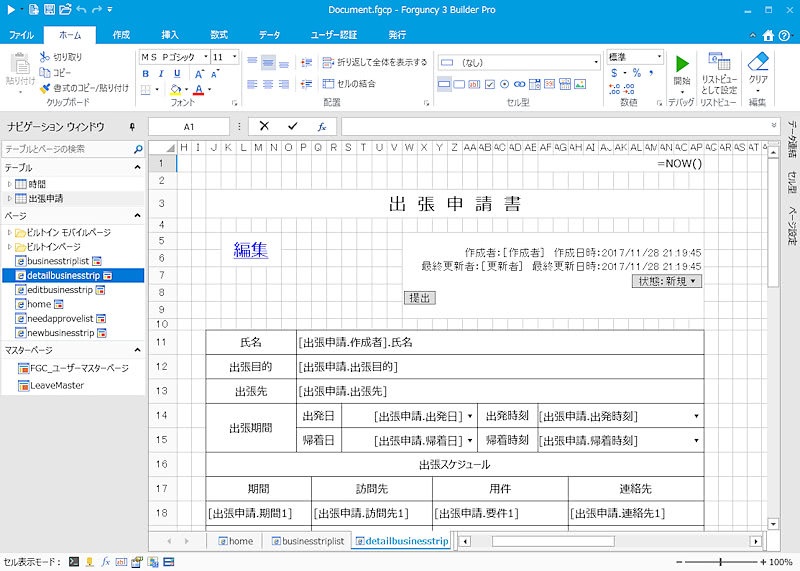800x571 pixels.
Task: Toggle Bold text formatting
Action: (147, 74)
